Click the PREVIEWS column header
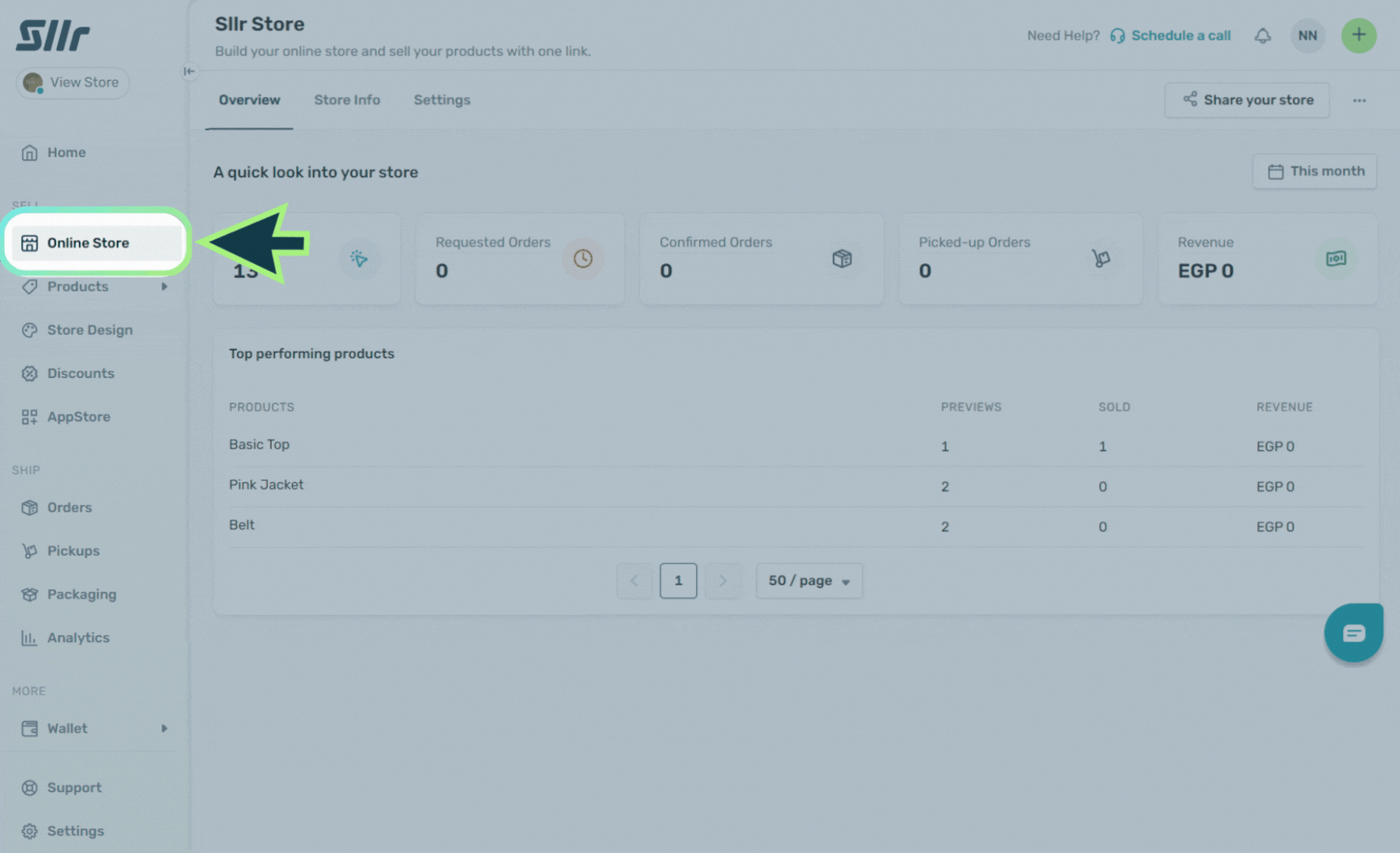This screenshot has height=853, width=1400. click(x=971, y=407)
